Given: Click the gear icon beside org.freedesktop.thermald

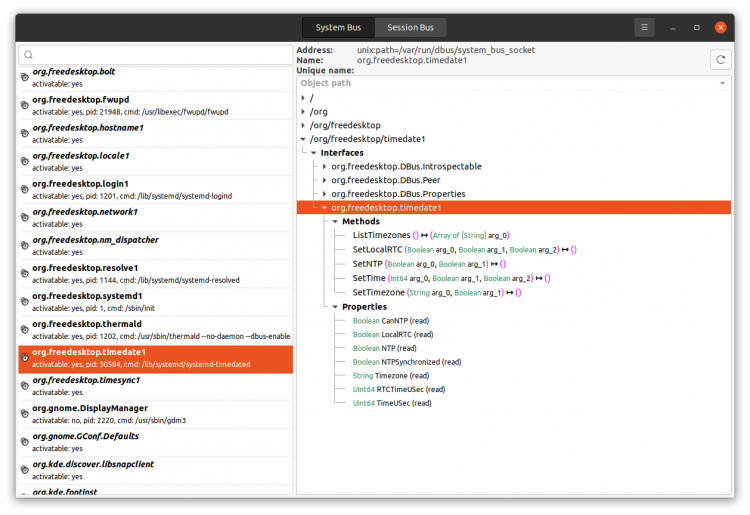Looking at the screenshot, I should pos(25,329).
